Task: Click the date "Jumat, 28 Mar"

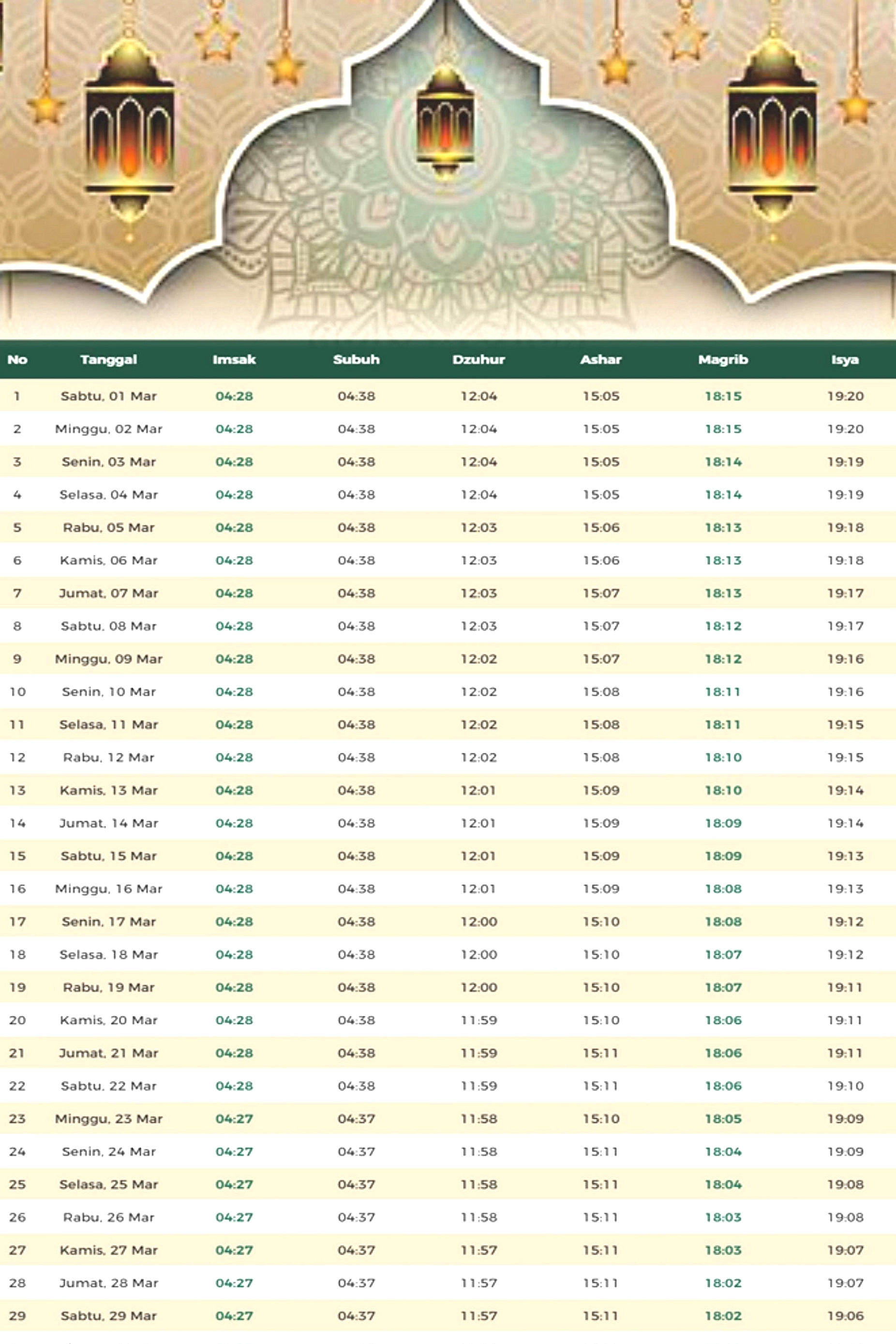Action: tap(108, 1284)
